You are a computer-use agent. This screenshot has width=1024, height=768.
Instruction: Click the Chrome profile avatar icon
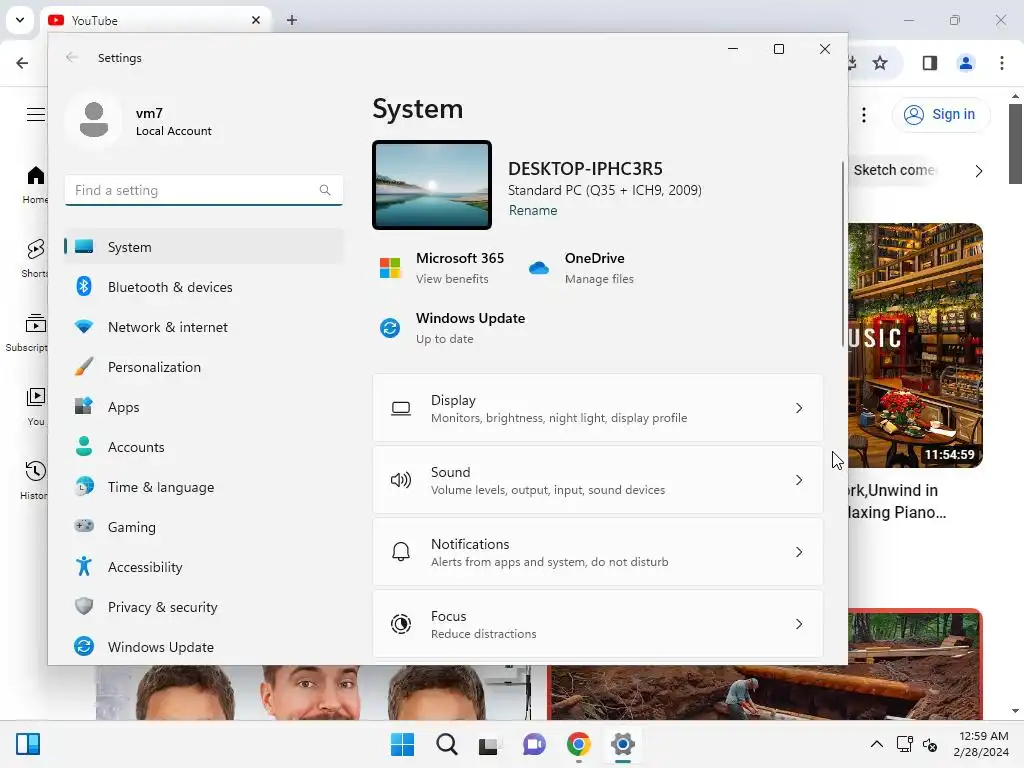966,63
